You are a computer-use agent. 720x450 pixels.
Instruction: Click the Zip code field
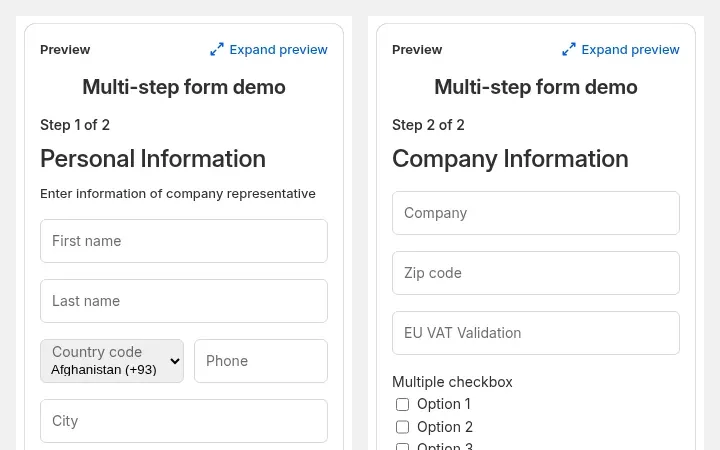coord(535,273)
